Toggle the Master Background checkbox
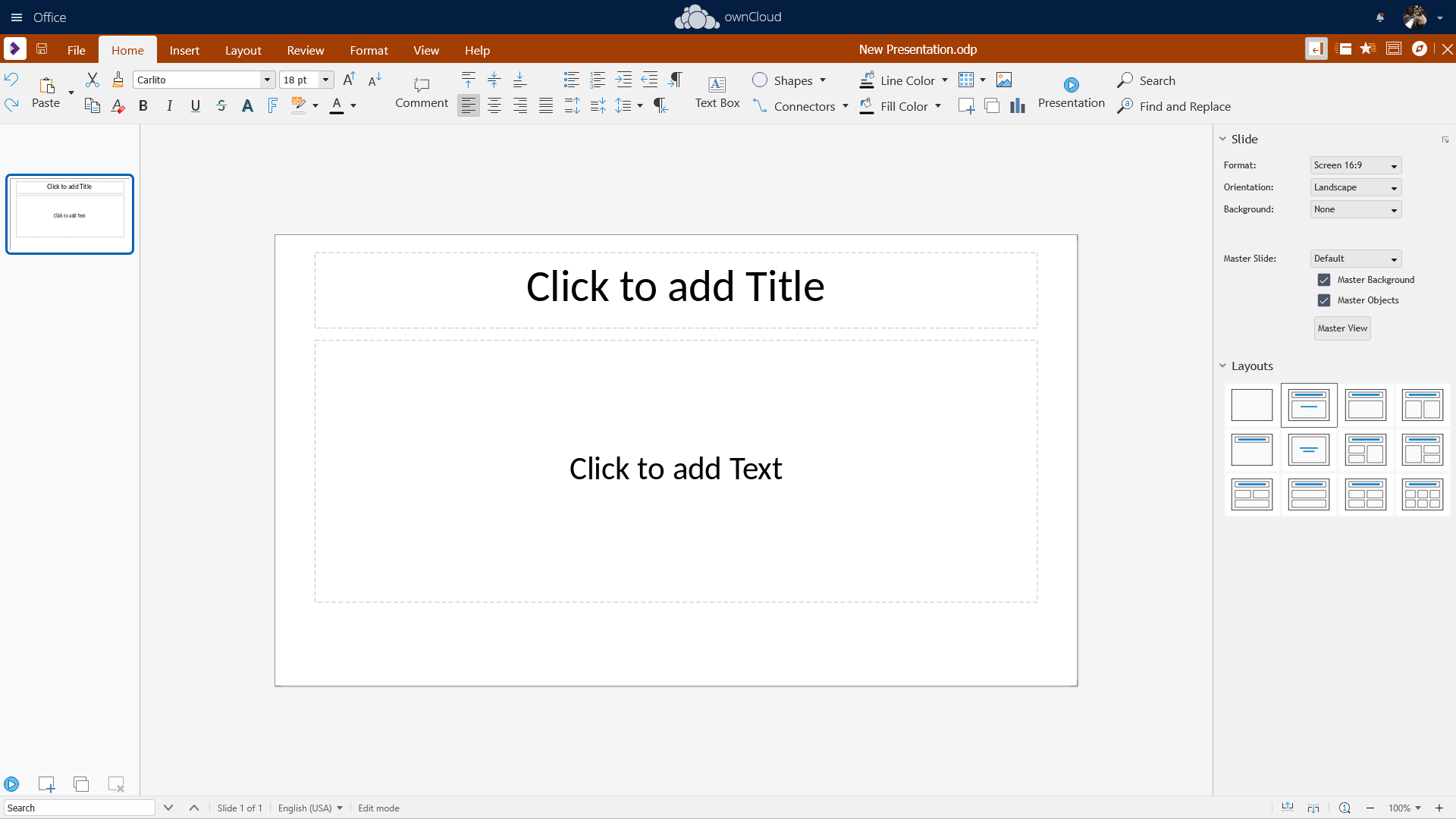This screenshot has height=819, width=1456. [1324, 280]
